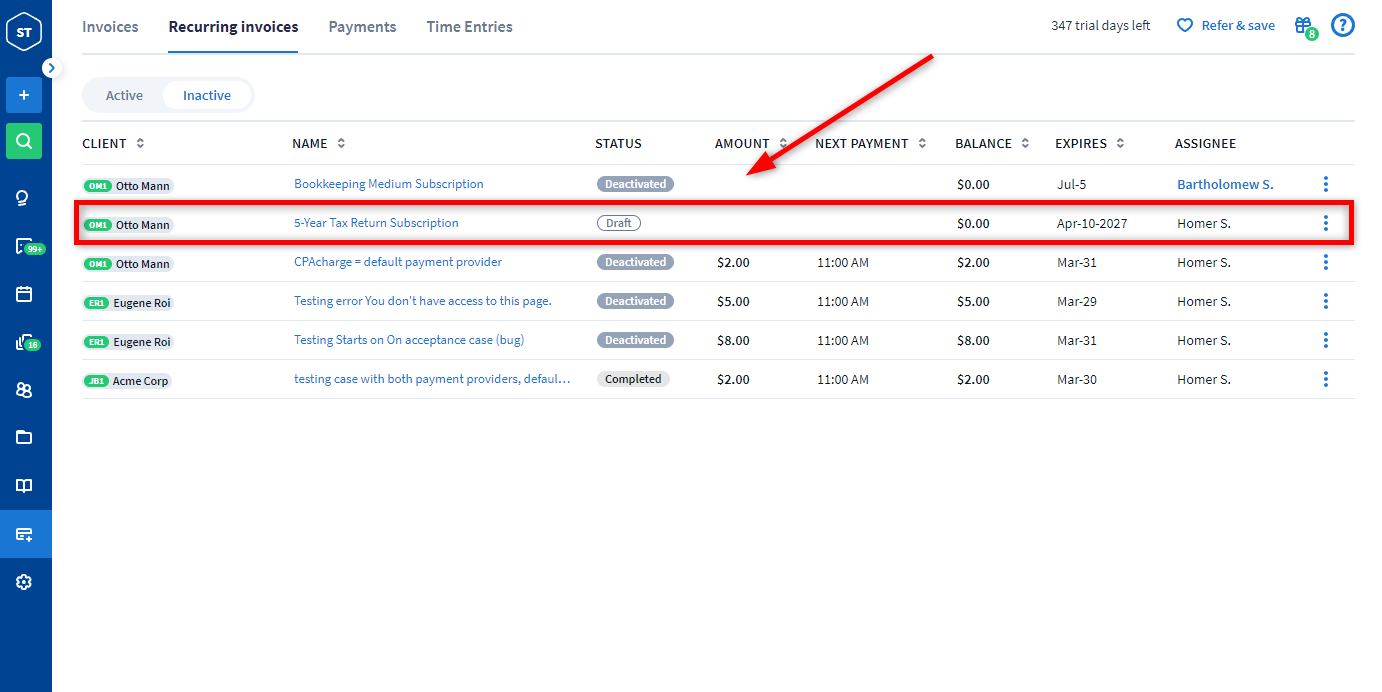Open testing case with both payment providers invoice
This screenshot has height=692, width=1382.
pos(432,379)
